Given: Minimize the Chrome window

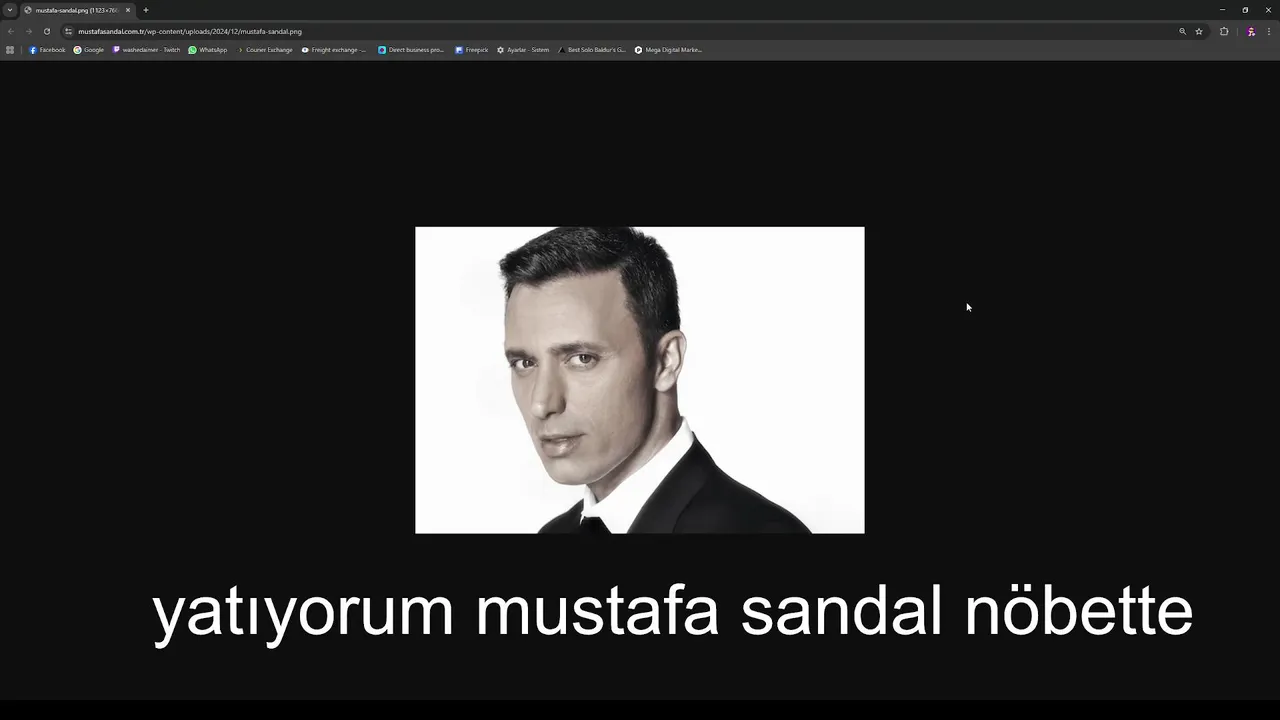Looking at the screenshot, I should 1222,10.
